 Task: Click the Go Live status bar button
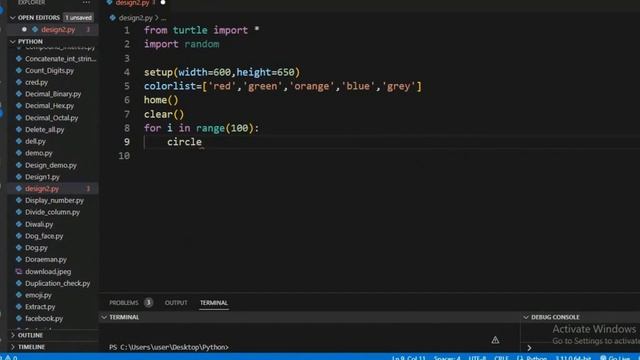615,358
